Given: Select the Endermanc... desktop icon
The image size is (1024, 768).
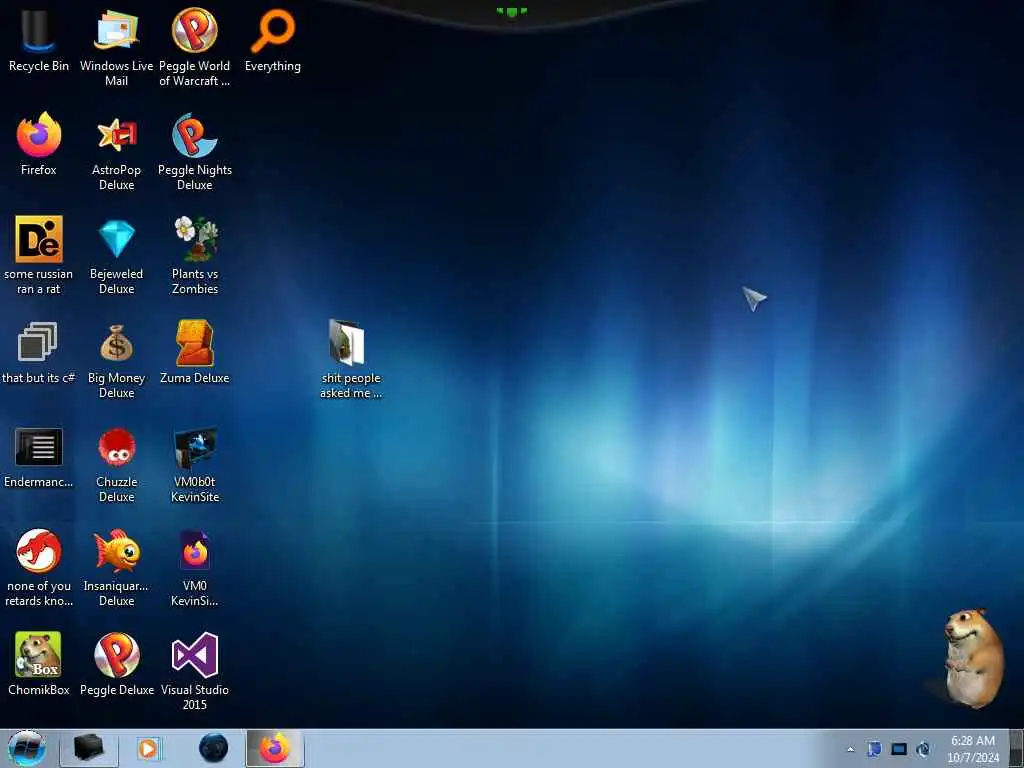Looking at the screenshot, I should [x=39, y=457].
